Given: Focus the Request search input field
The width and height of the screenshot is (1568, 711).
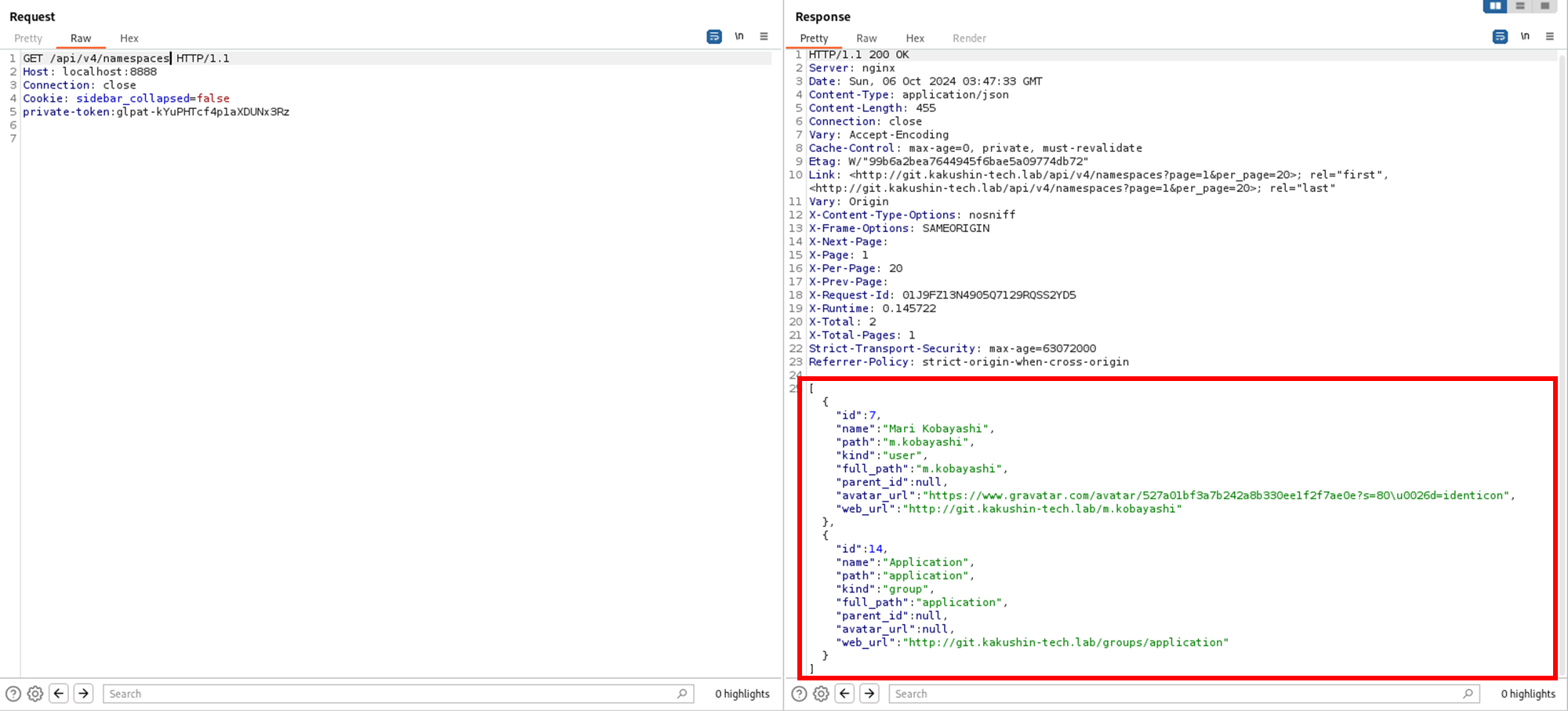Looking at the screenshot, I should coord(398,694).
